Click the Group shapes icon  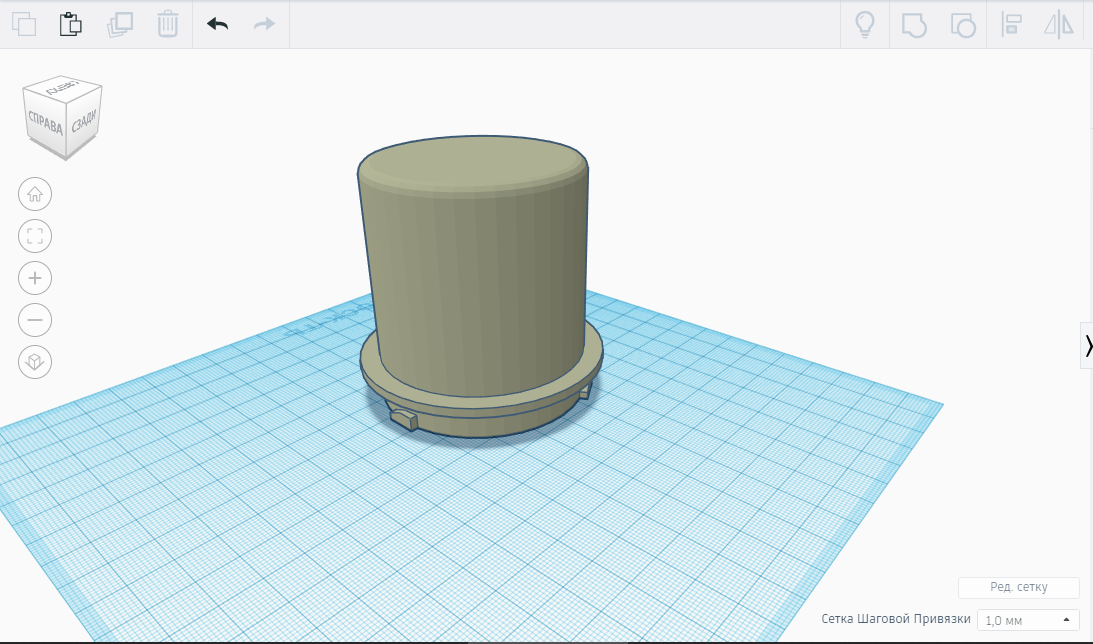click(x=914, y=25)
